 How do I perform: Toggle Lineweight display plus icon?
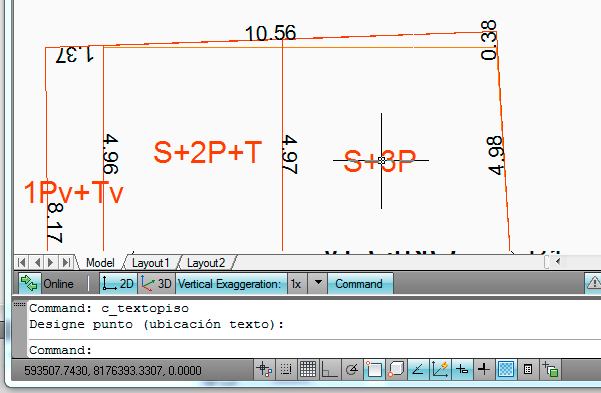pos(484,370)
